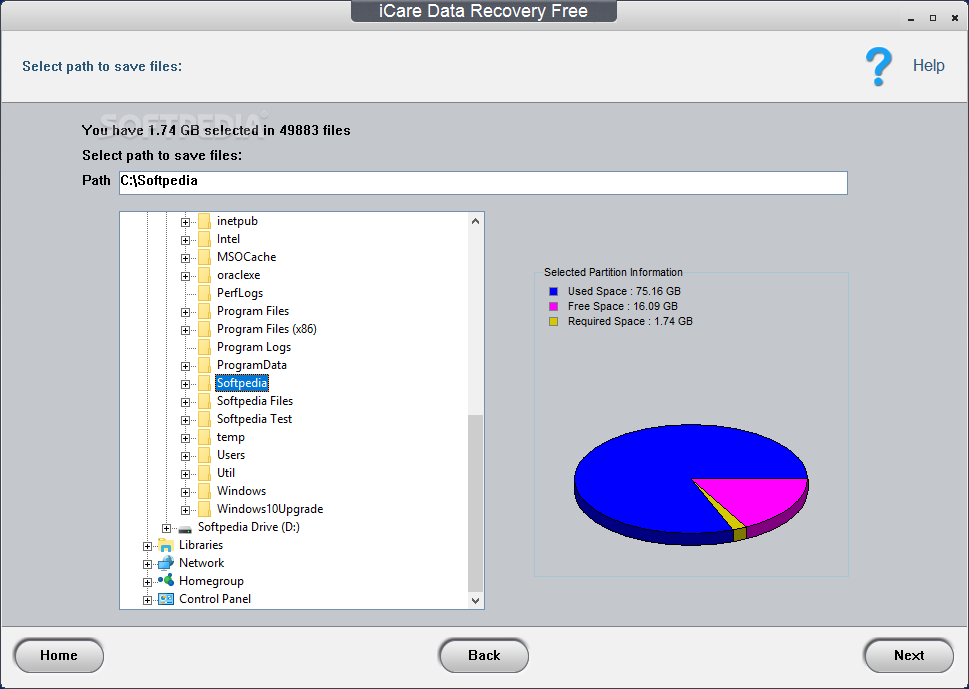Screen dimensions: 969x689
Task: Click the Util folder icon
Action: coord(204,473)
